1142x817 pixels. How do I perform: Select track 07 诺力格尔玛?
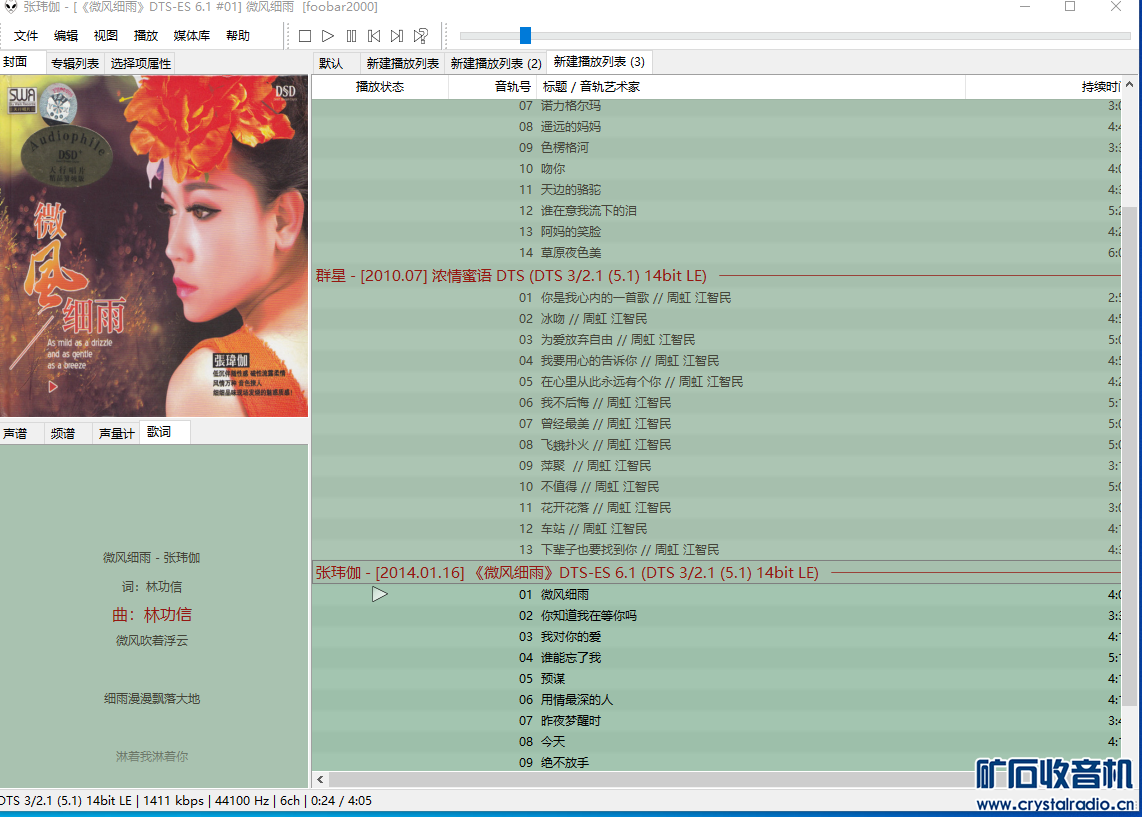pos(717,106)
